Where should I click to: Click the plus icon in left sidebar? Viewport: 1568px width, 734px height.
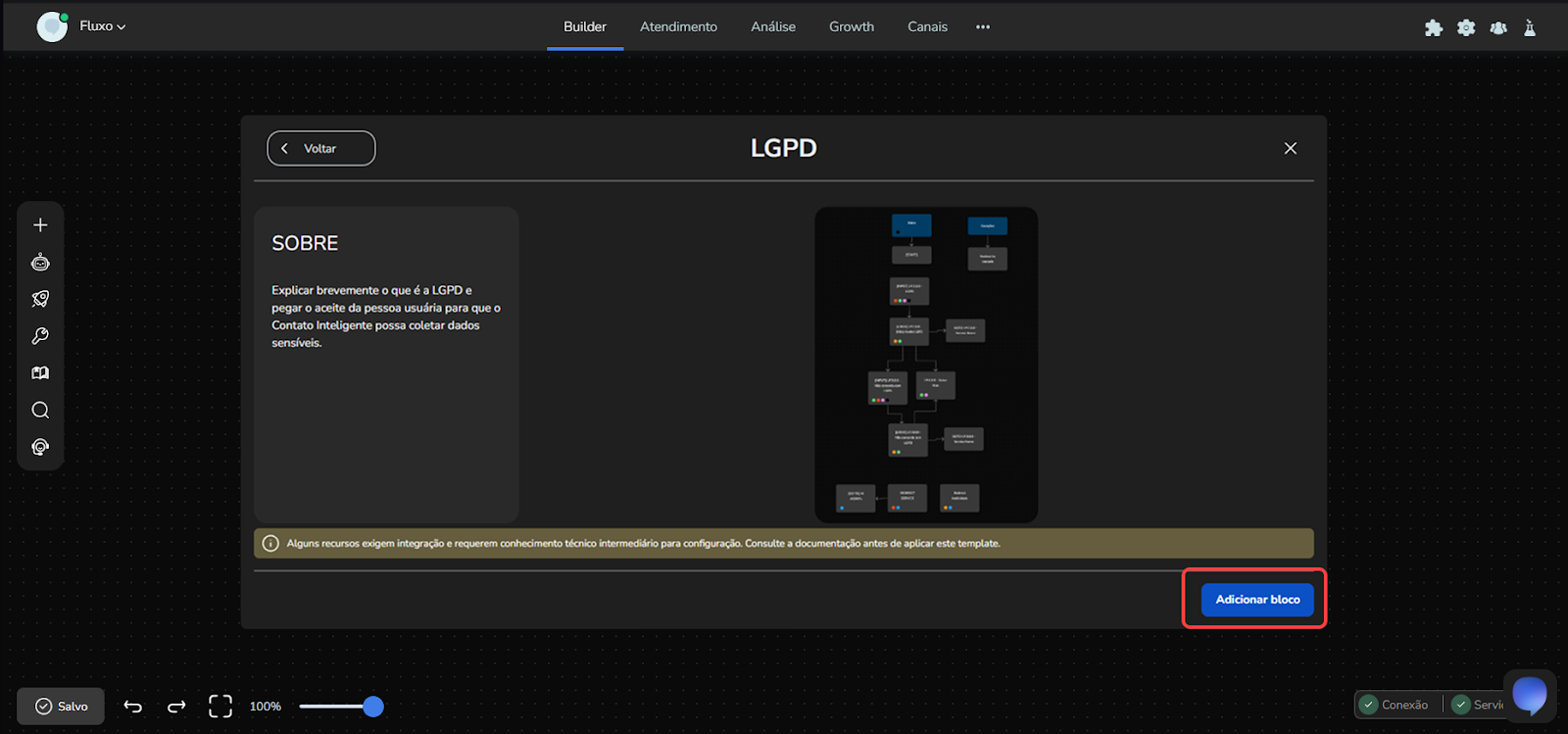[x=40, y=225]
